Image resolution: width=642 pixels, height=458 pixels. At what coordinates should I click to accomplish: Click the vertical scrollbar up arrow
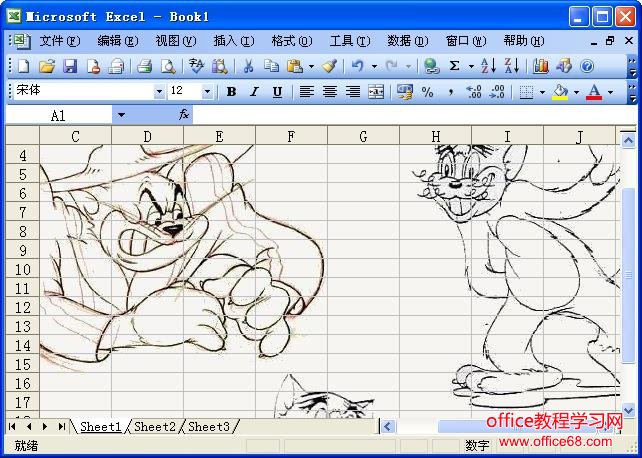(628, 141)
